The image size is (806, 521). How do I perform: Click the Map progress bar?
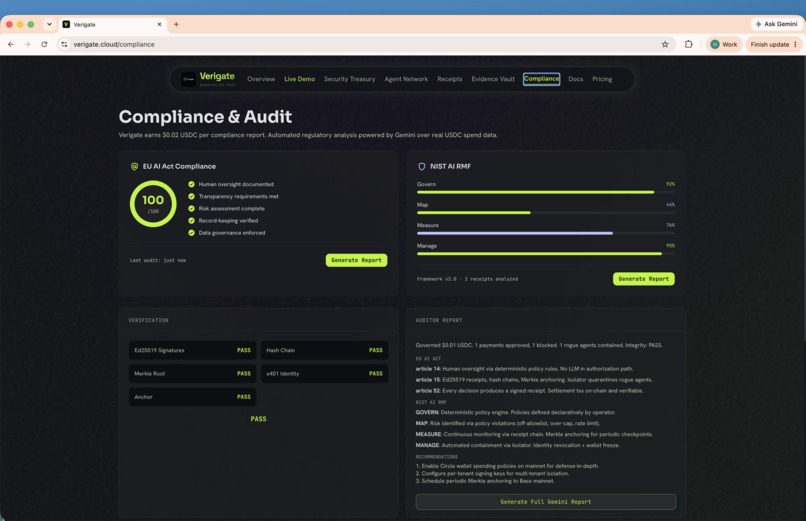[545, 213]
